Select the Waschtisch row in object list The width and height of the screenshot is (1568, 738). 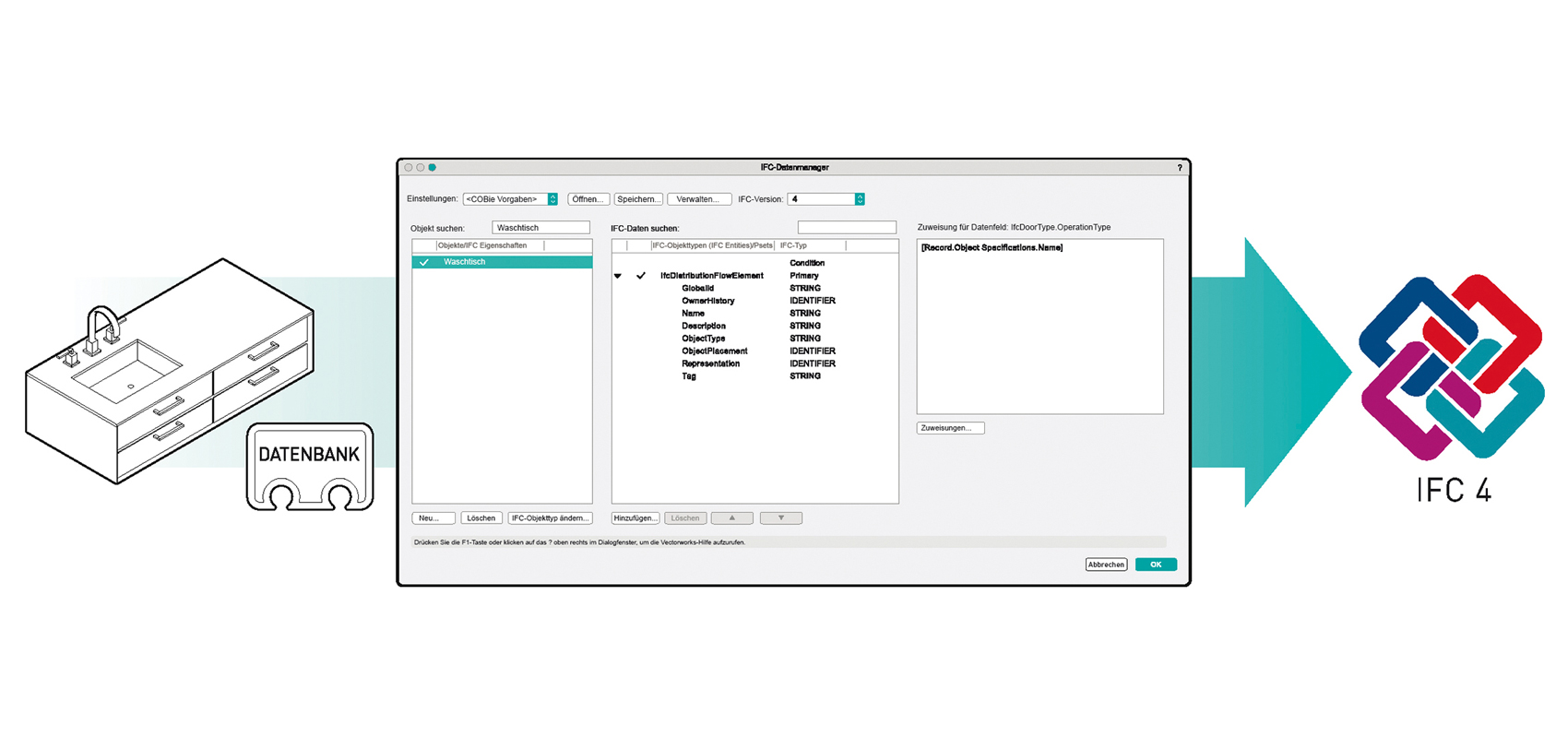[x=502, y=262]
